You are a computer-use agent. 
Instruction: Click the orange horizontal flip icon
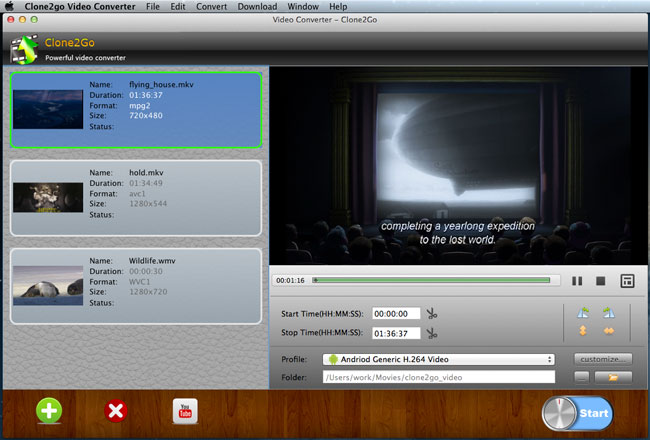609,331
